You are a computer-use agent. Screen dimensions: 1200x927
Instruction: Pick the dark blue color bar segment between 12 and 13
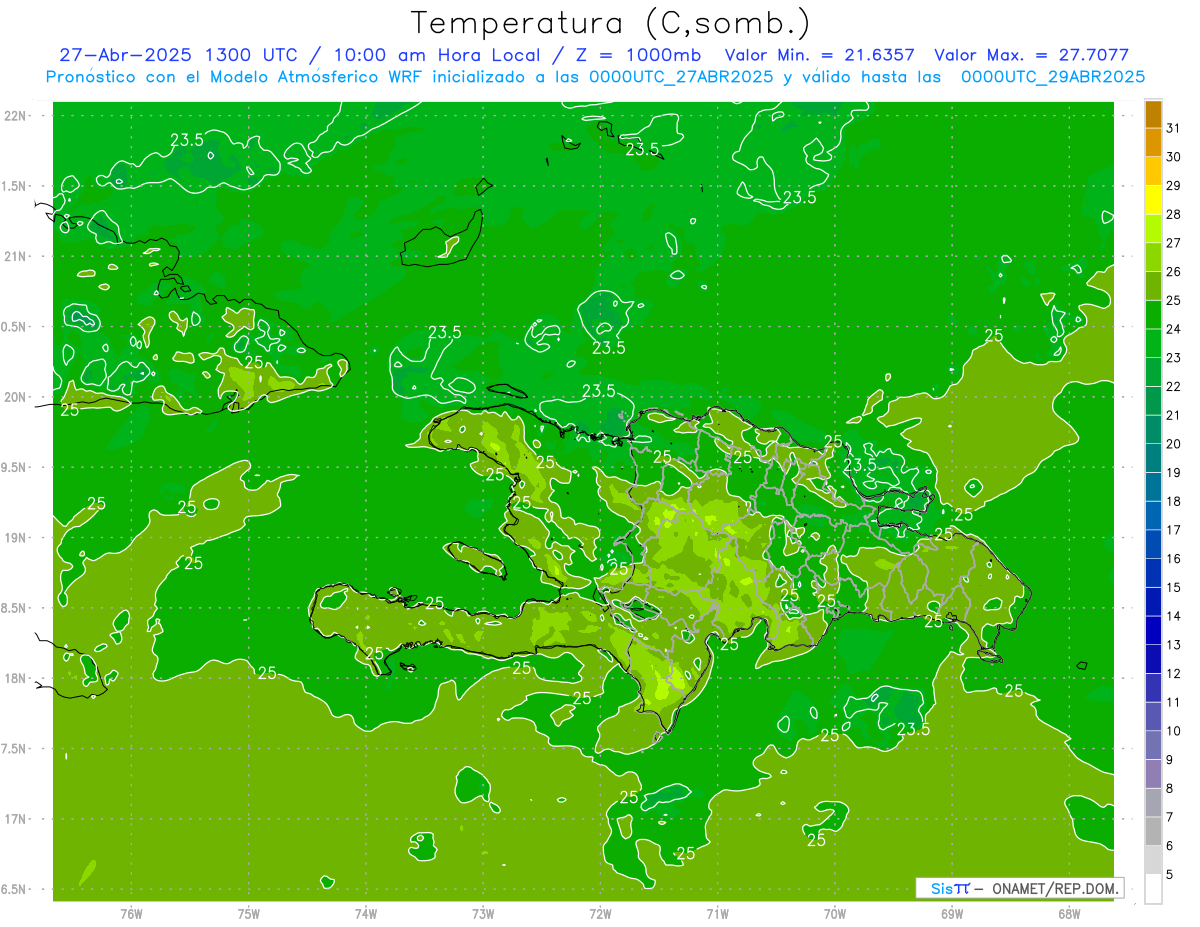click(x=1153, y=659)
